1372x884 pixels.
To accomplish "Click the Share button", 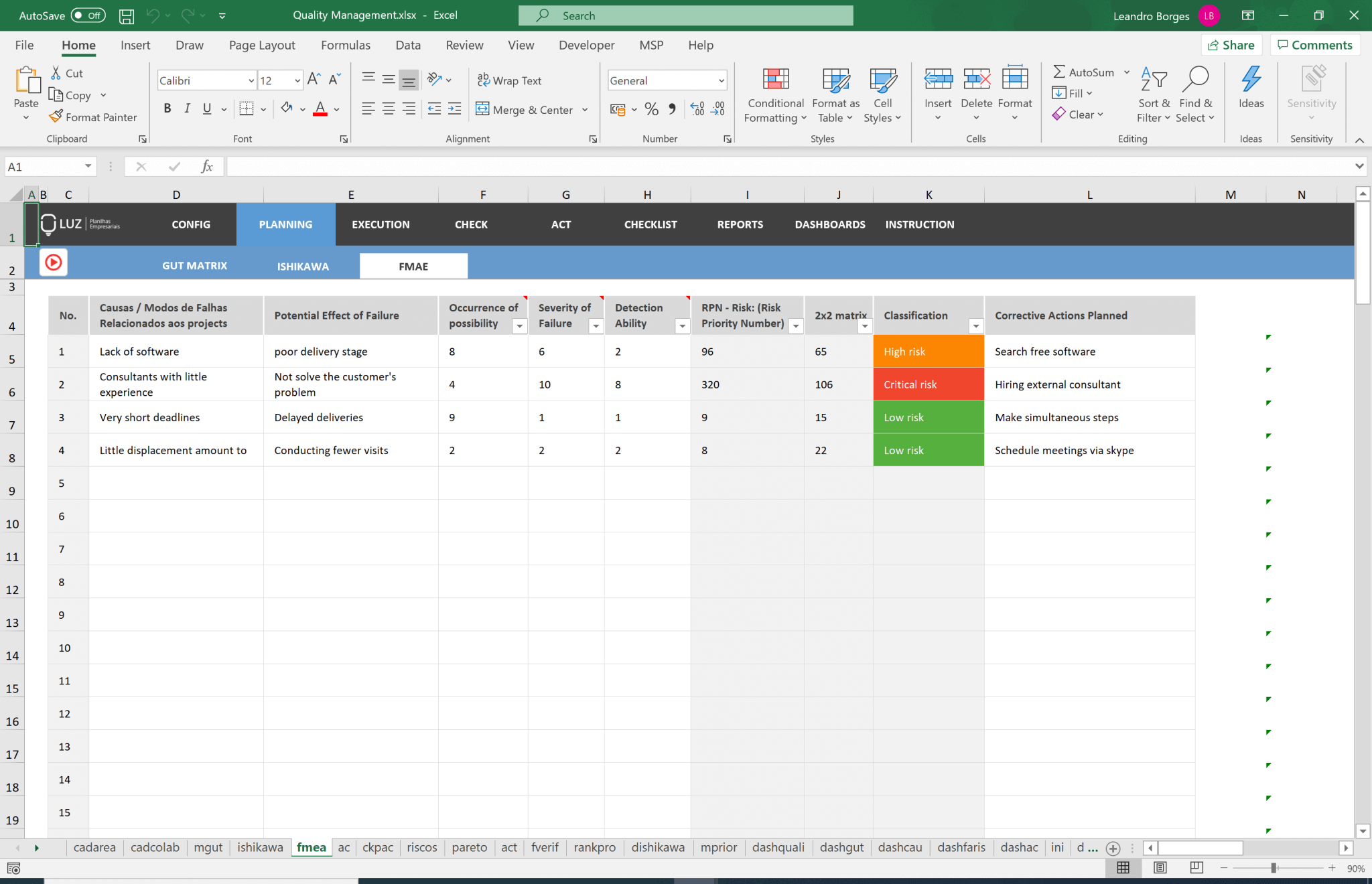I will point(1231,45).
